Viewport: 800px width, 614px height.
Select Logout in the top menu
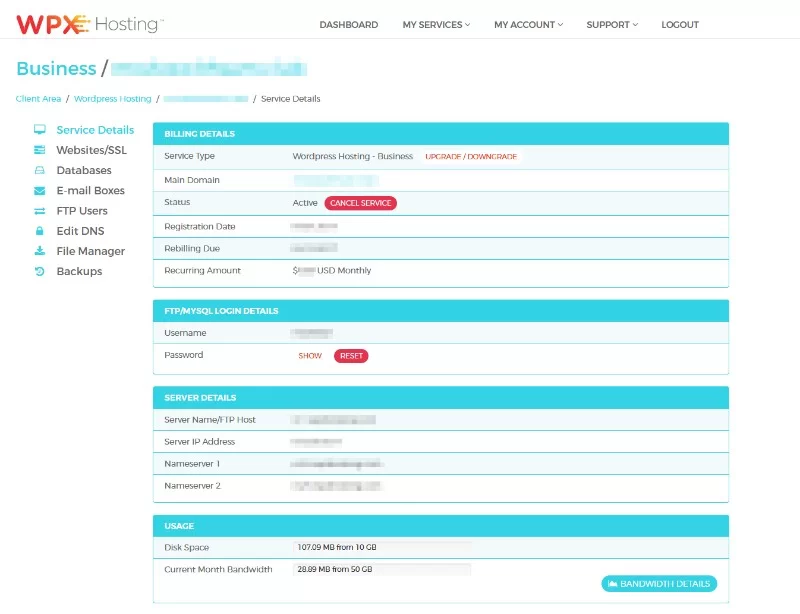pyautogui.click(x=680, y=25)
